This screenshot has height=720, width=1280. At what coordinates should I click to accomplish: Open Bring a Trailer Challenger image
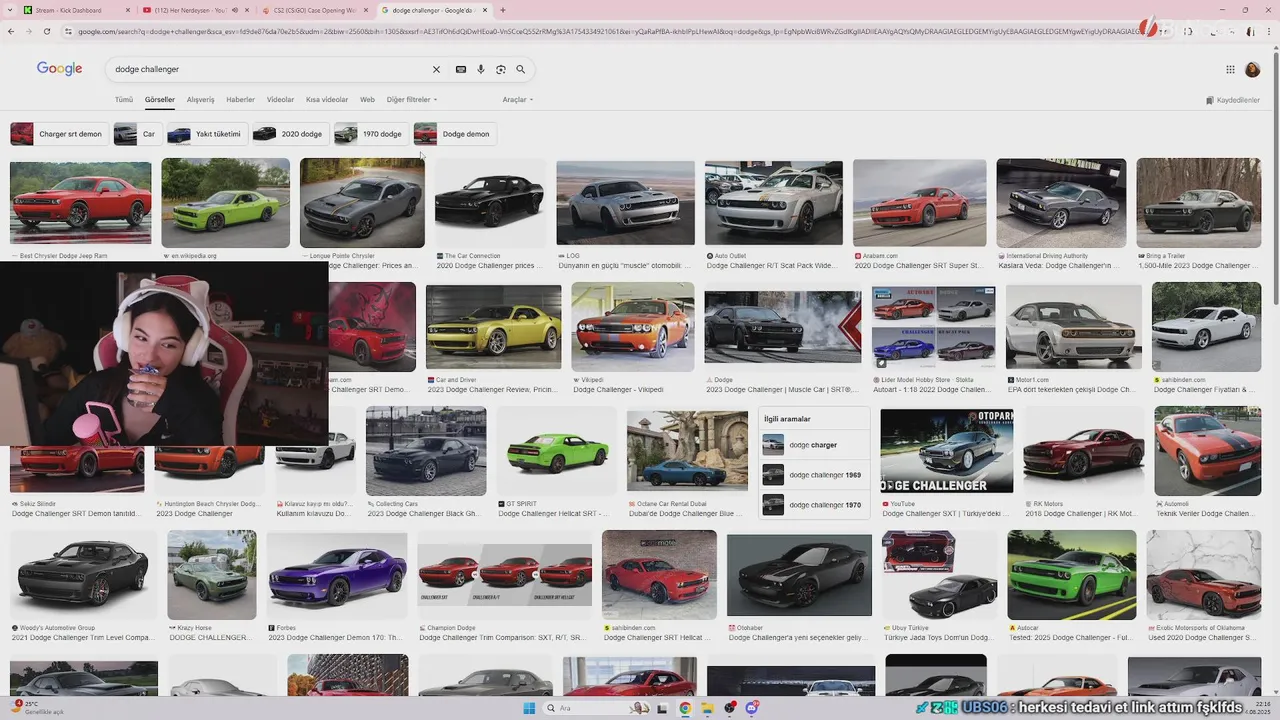click(x=1198, y=202)
